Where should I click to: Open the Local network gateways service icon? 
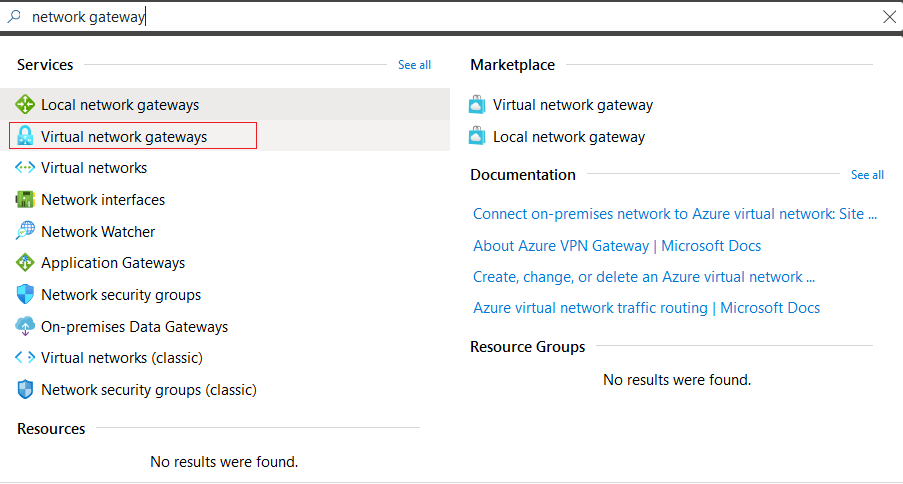pos(25,104)
